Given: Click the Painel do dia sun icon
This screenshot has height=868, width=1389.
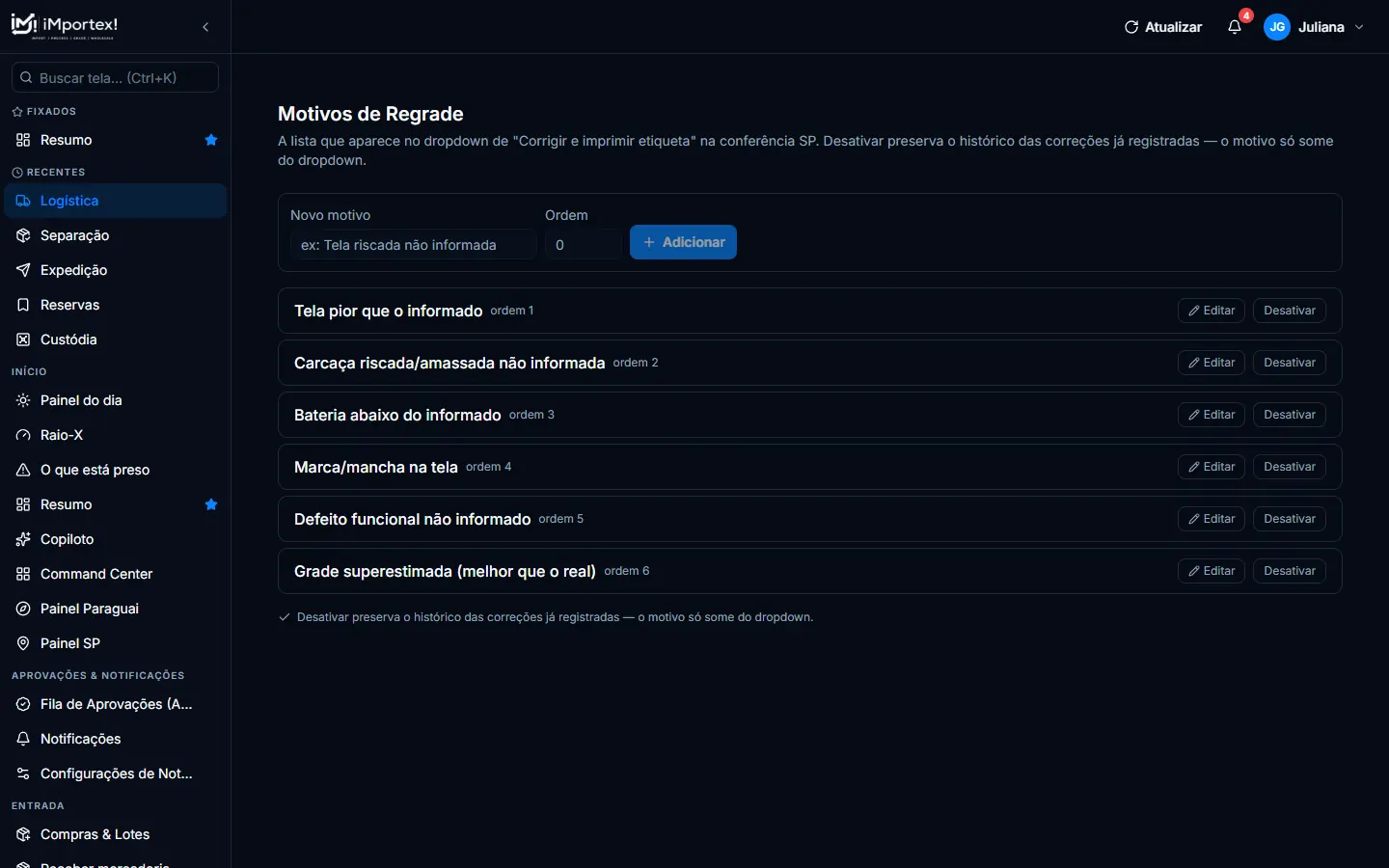Looking at the screenshot, I should [x=23, y=400].
